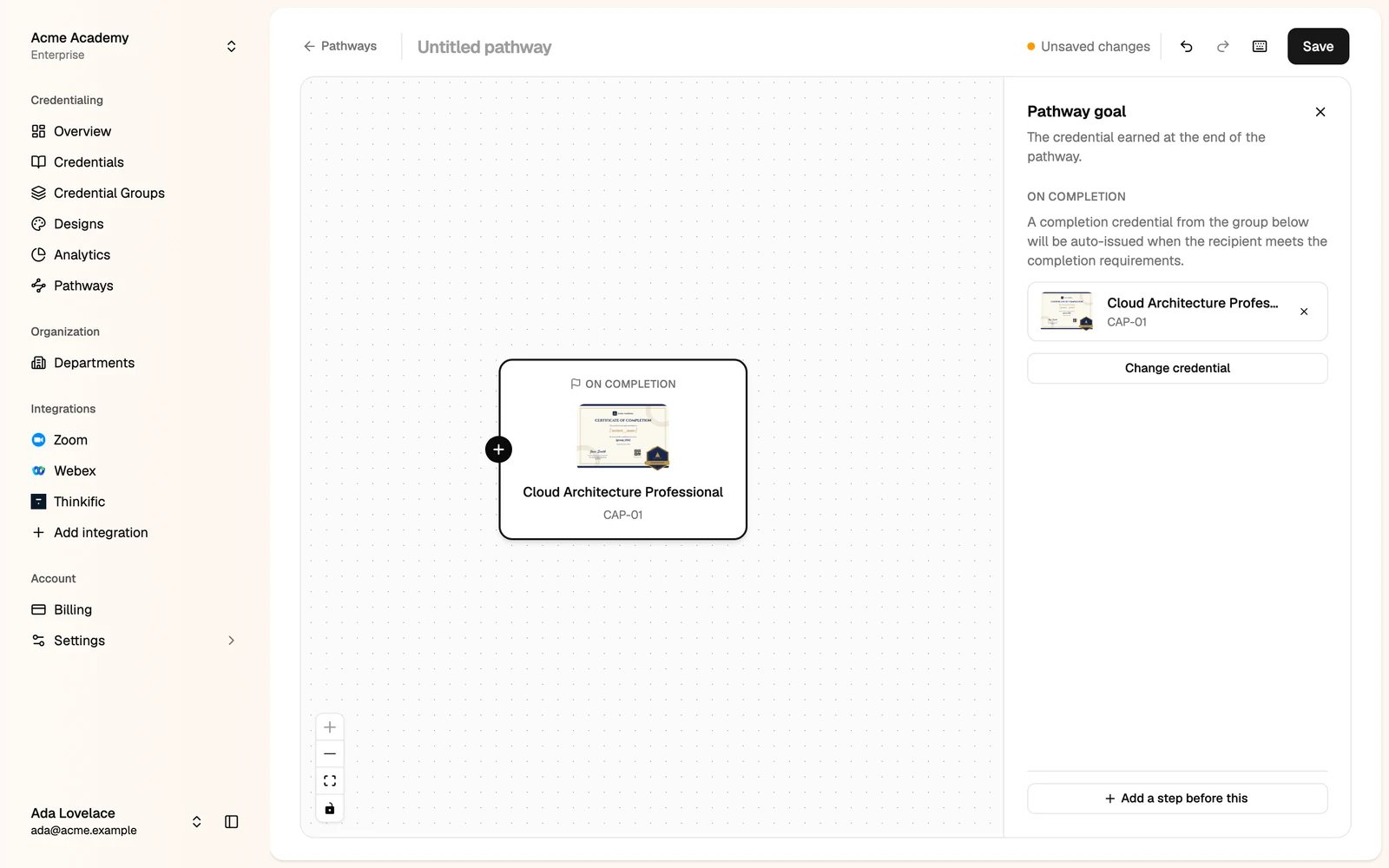Open Ada Lovelace account menu
This screenshot has width=1389, height=868.
click(117, 821)
